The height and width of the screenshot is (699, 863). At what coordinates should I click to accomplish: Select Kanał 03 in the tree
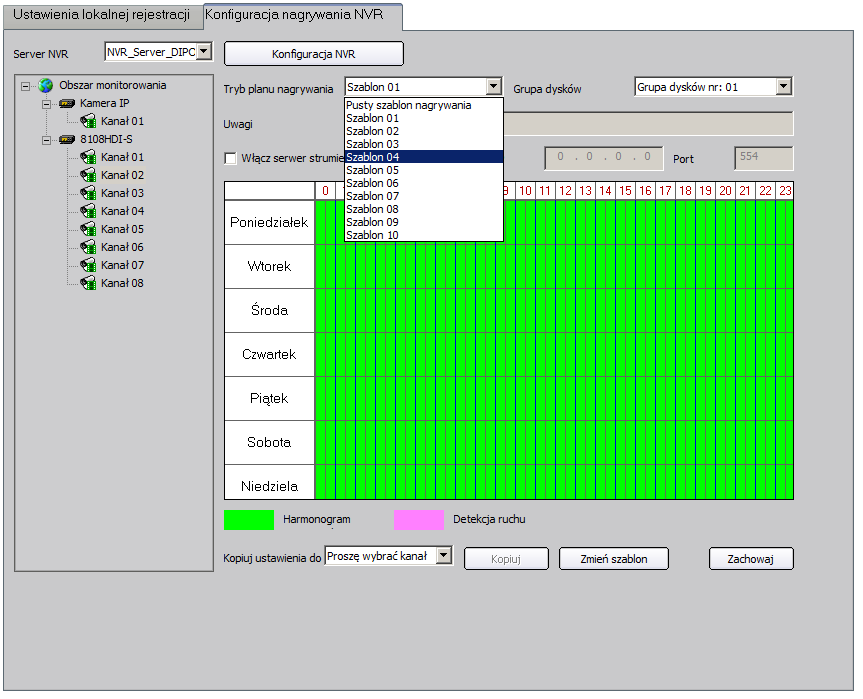point(122,193)
